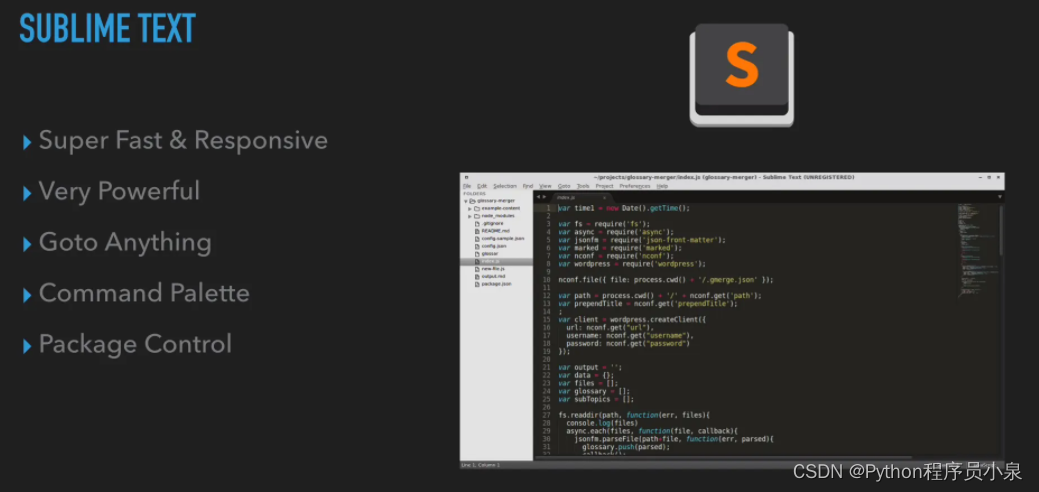Click the 'fs.readdir(path, function' code line
1039x492 pixels.
pyautogui.click(x=634, y=415)
